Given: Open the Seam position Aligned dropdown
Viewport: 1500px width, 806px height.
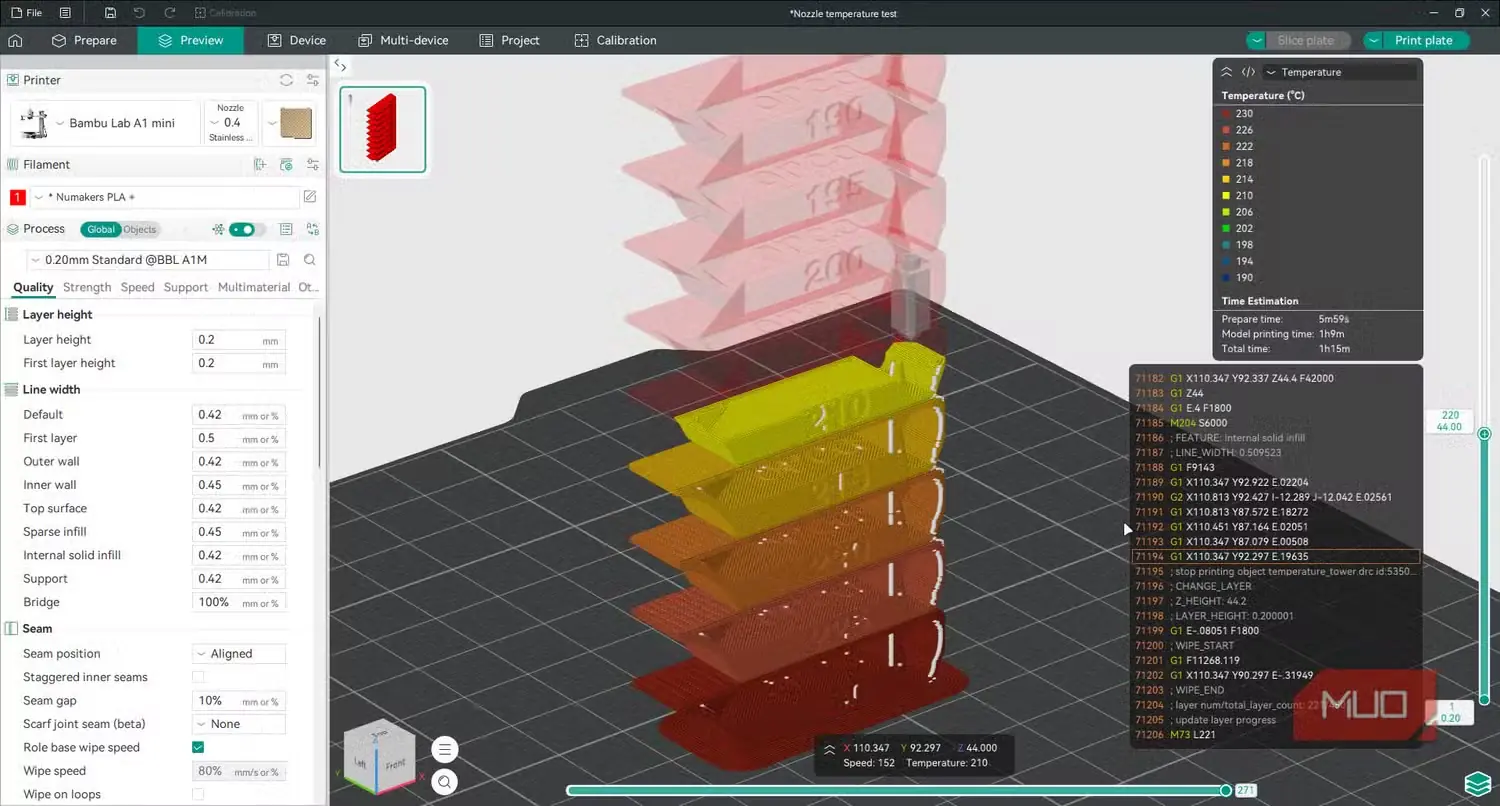Looking at the screenshot, I should click(x=239, y=654).
